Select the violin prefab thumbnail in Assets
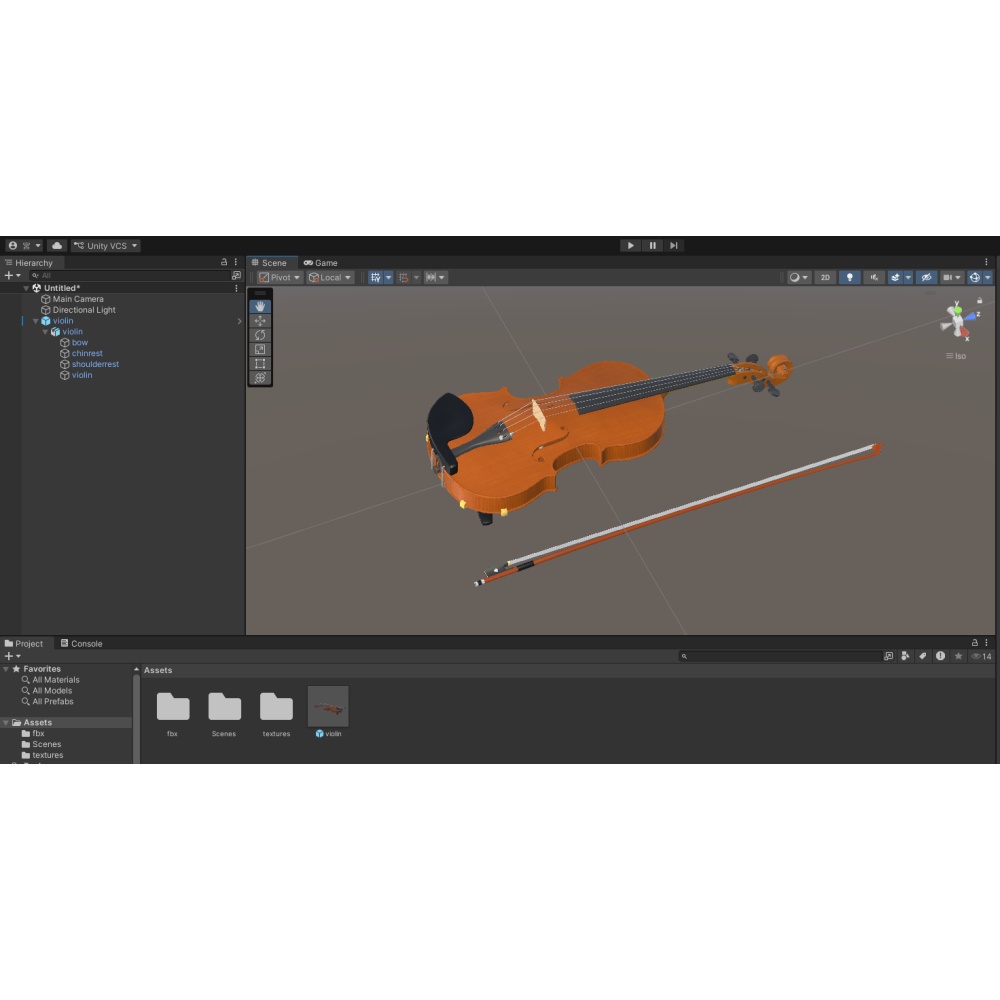Viewport: 1000px width, 1000px height. point(328,706)
